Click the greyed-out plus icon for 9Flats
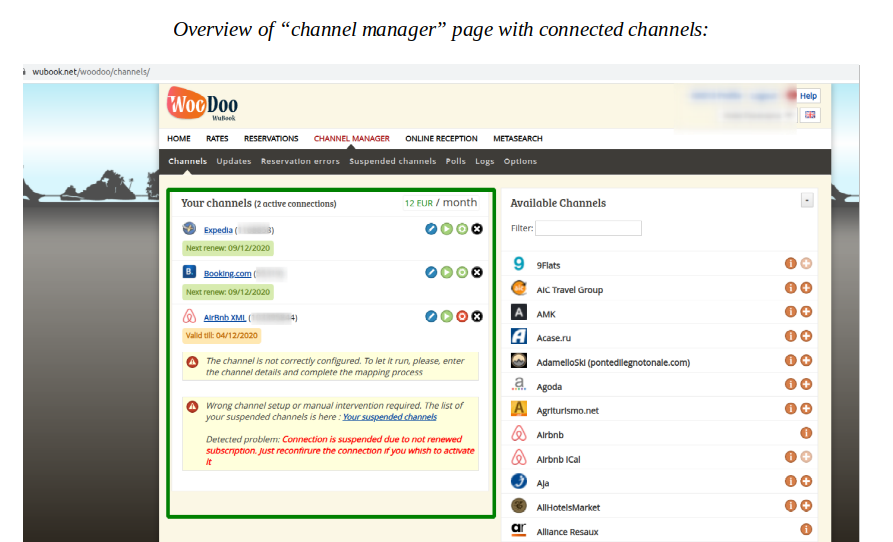 click(806, 263)
